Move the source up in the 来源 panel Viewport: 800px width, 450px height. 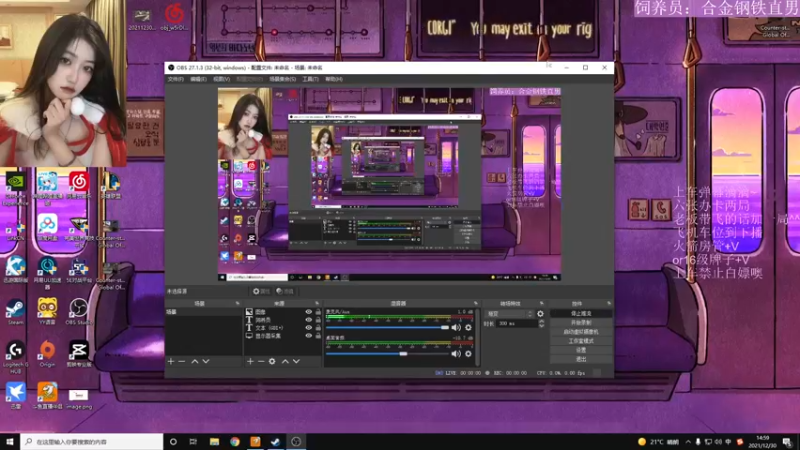pyautogui.click(x=285, y=361)
